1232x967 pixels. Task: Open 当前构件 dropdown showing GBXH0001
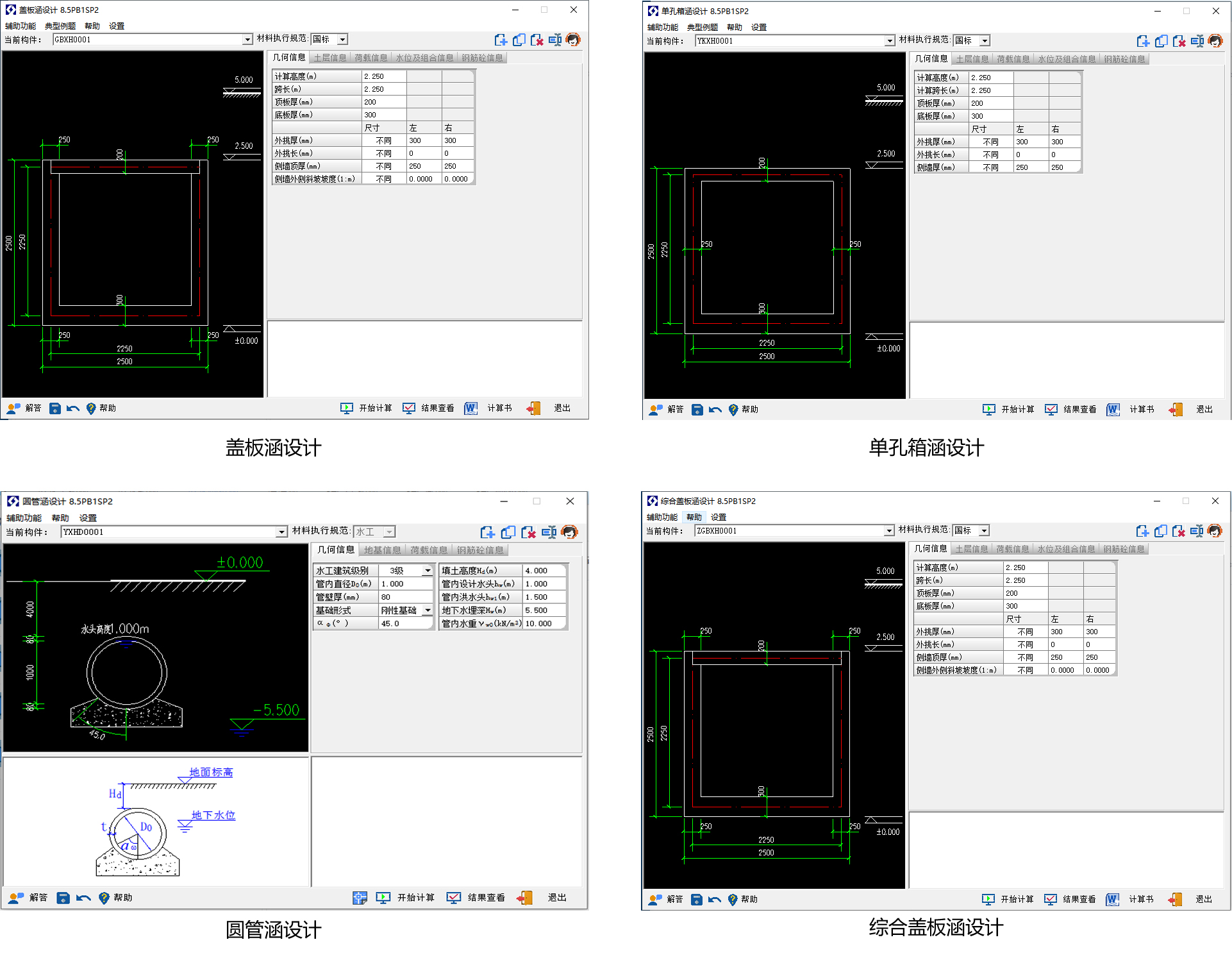point(247,40)
